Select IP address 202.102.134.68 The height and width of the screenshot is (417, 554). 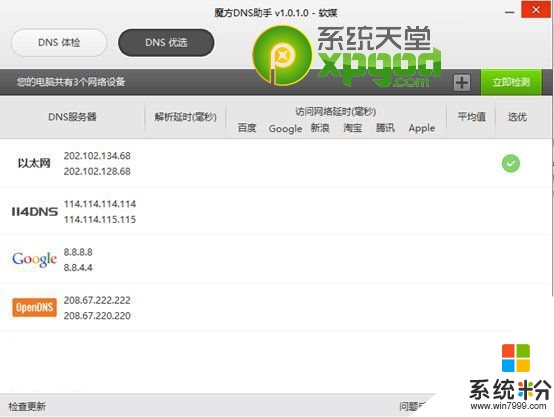[97, 156]
